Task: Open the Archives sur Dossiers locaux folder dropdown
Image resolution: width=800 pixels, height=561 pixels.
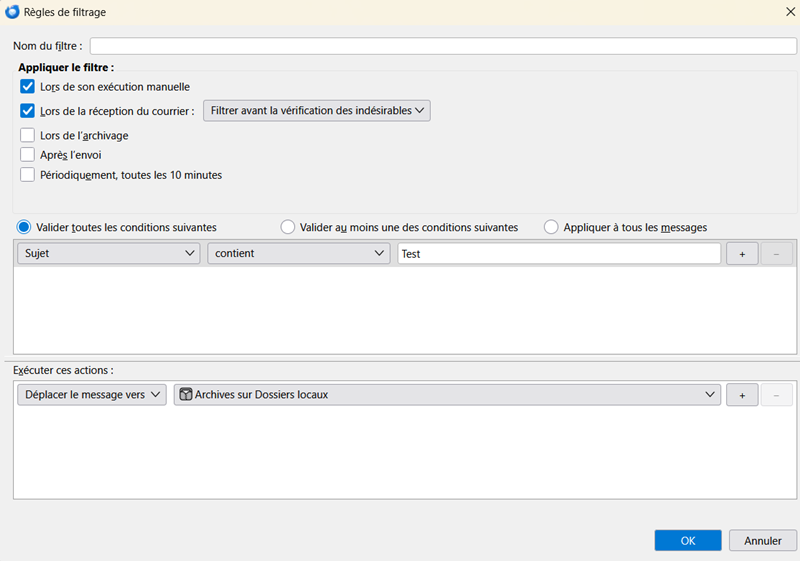Action: 447,395
